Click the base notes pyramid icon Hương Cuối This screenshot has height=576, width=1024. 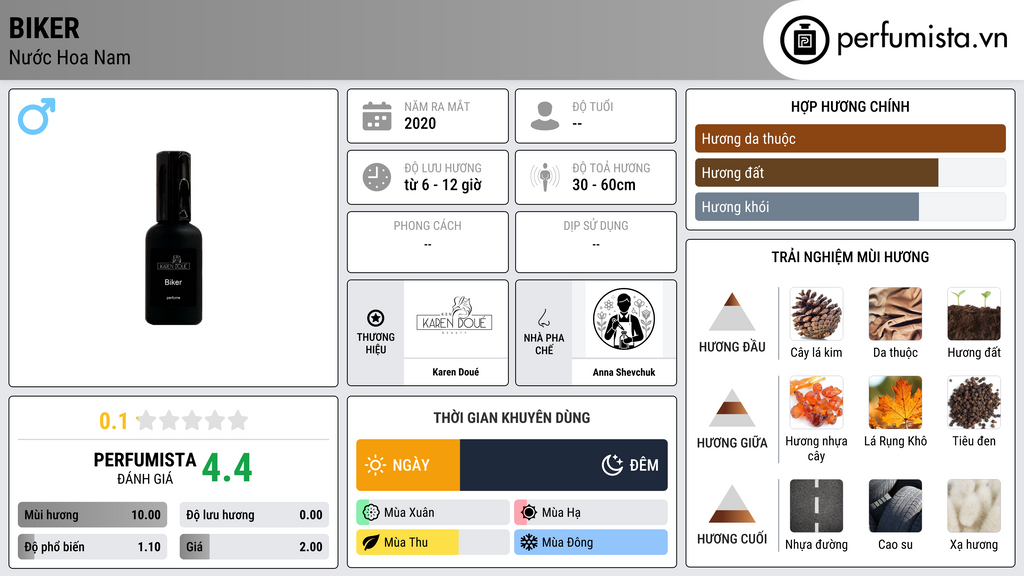[732, 504]
